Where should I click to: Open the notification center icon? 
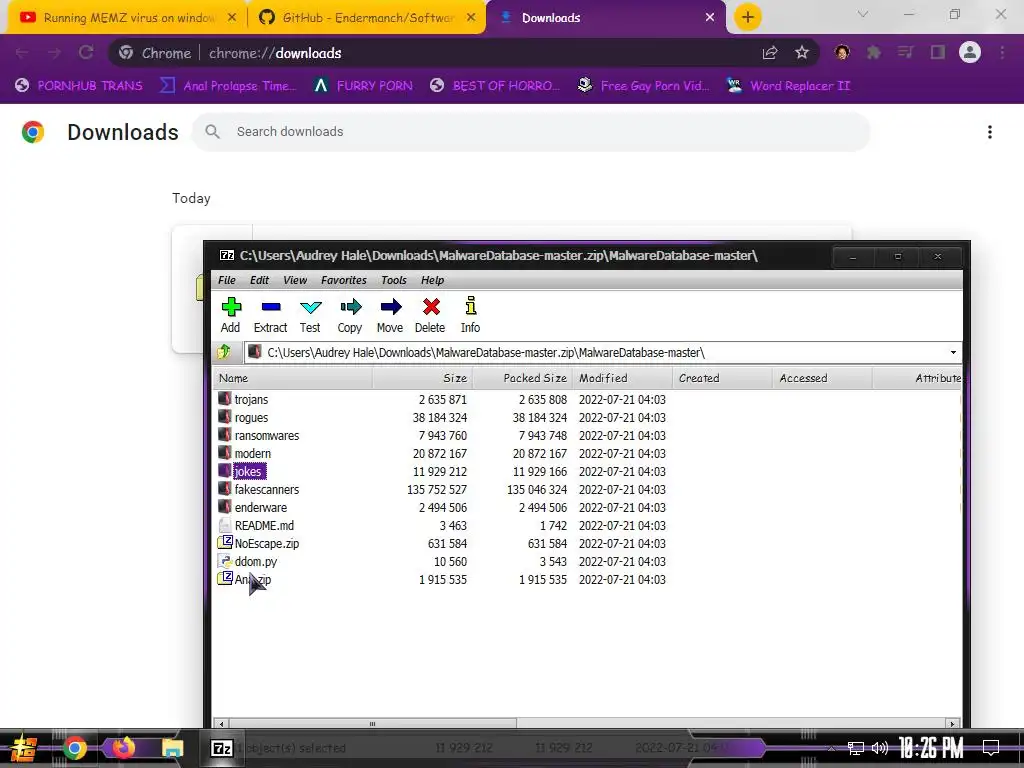click(991, 747)
